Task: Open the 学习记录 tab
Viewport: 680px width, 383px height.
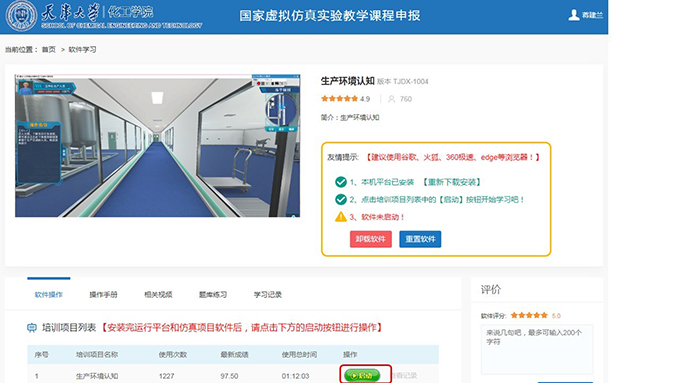Action: coord(268,295)
